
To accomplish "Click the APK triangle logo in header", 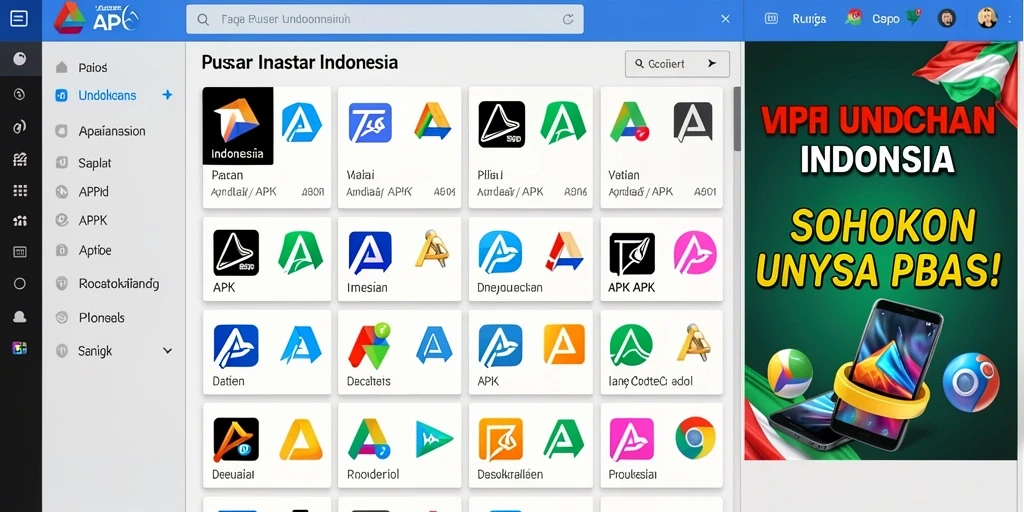I will point(70,18).
